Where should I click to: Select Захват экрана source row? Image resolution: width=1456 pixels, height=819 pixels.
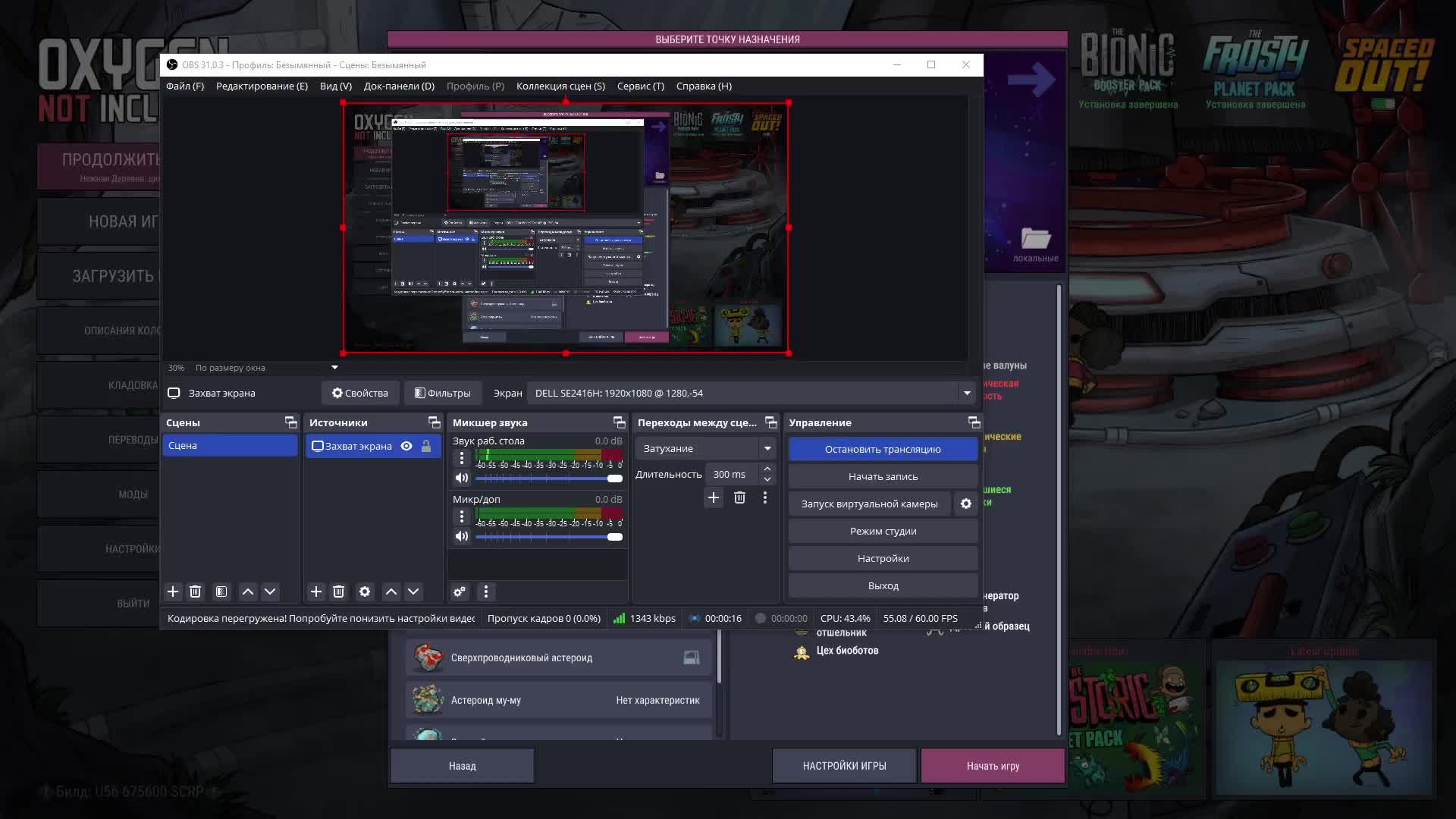click(x=373, y=446)
